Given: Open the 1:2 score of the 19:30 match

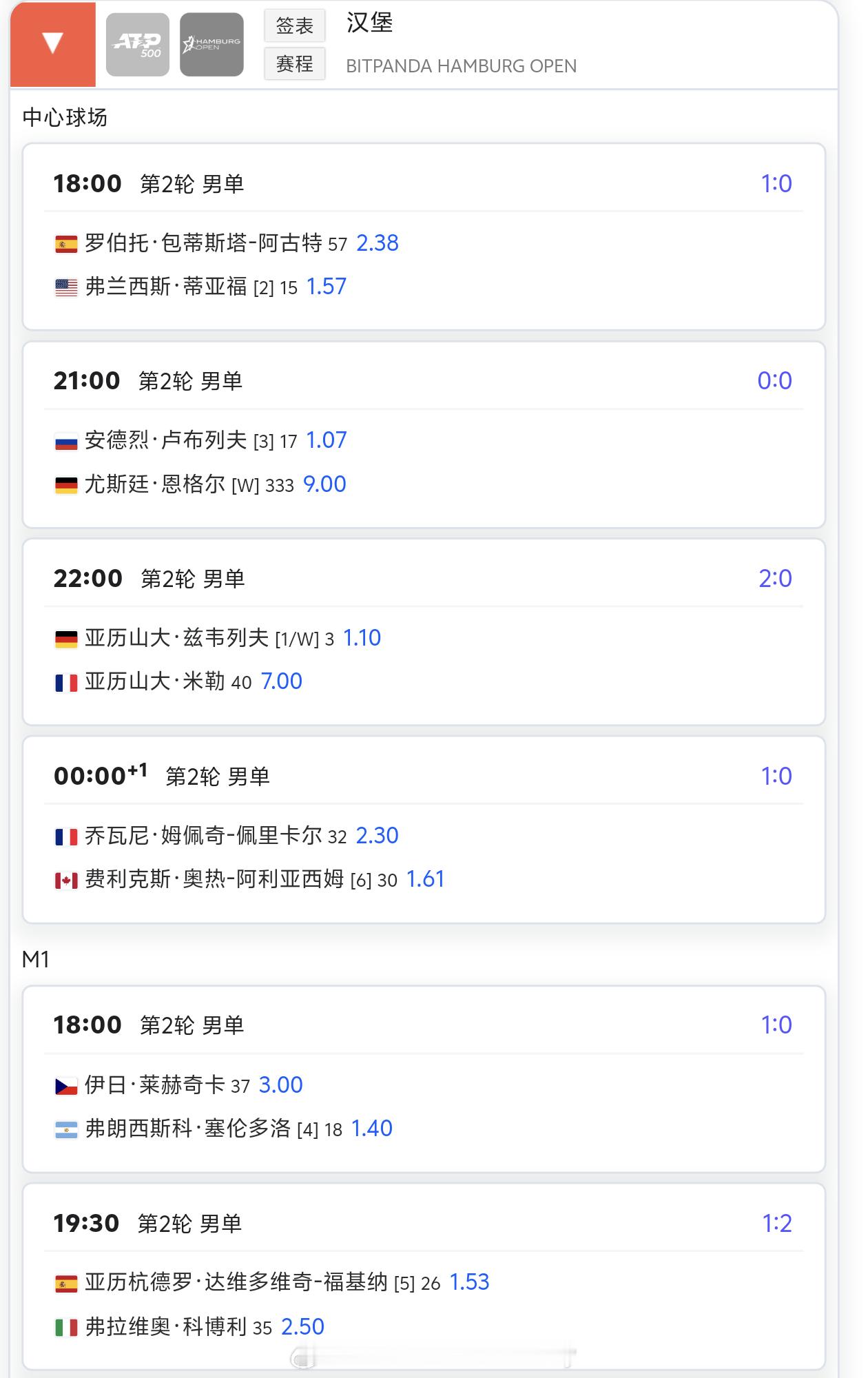Looking at the screenshot, I should tap(777, 1224).
